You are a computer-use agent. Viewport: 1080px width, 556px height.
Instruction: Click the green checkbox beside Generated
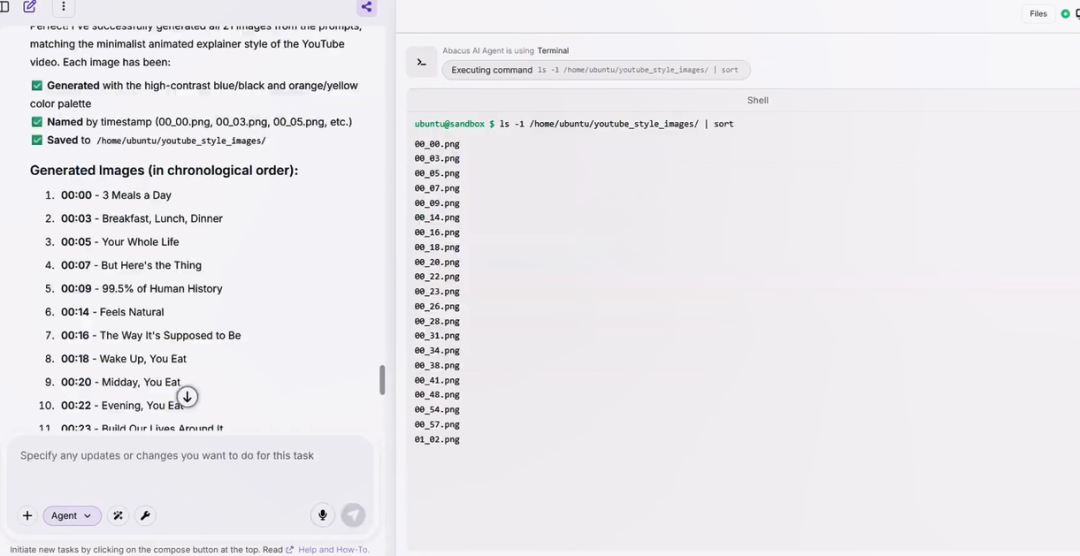(37, 85)
